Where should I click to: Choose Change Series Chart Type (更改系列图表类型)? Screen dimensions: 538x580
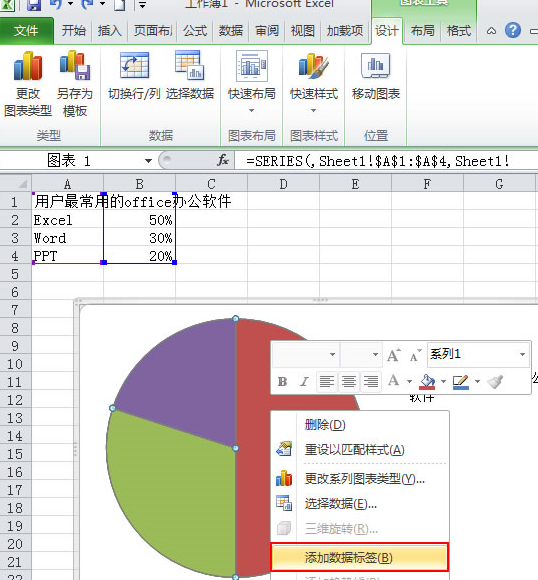click(360, 479)
